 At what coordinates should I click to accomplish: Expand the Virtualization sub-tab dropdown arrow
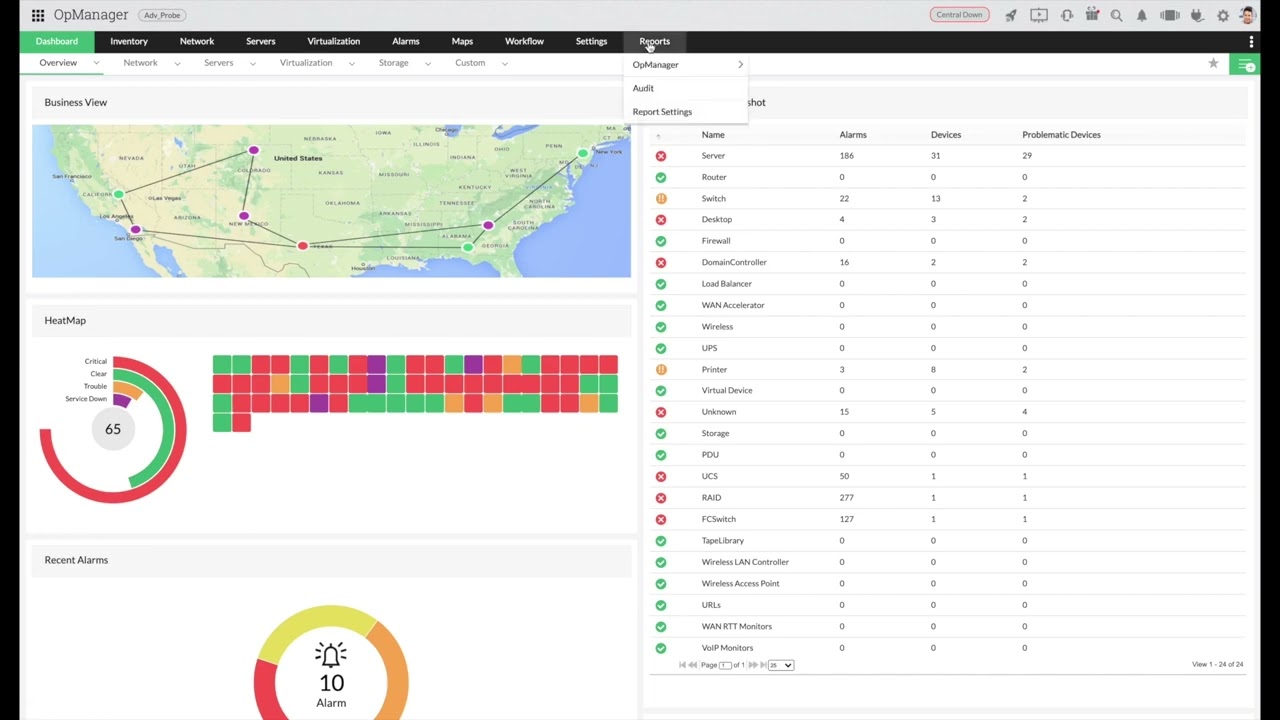click(x=352, y=63)
